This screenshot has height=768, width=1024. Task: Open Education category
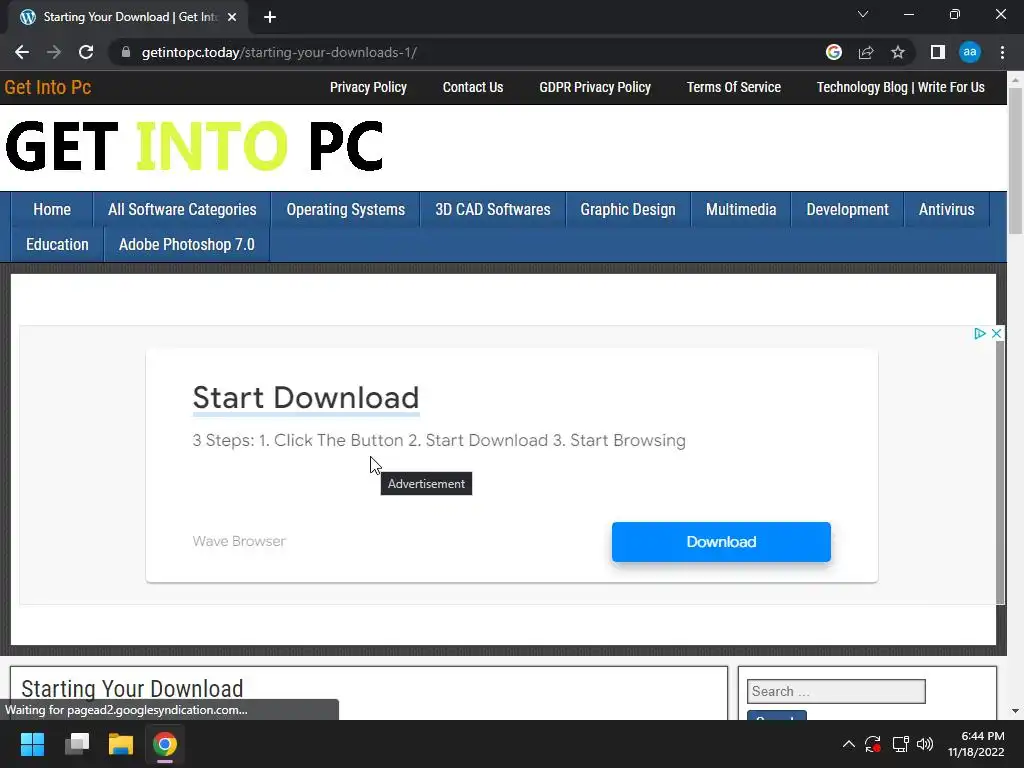57,245
